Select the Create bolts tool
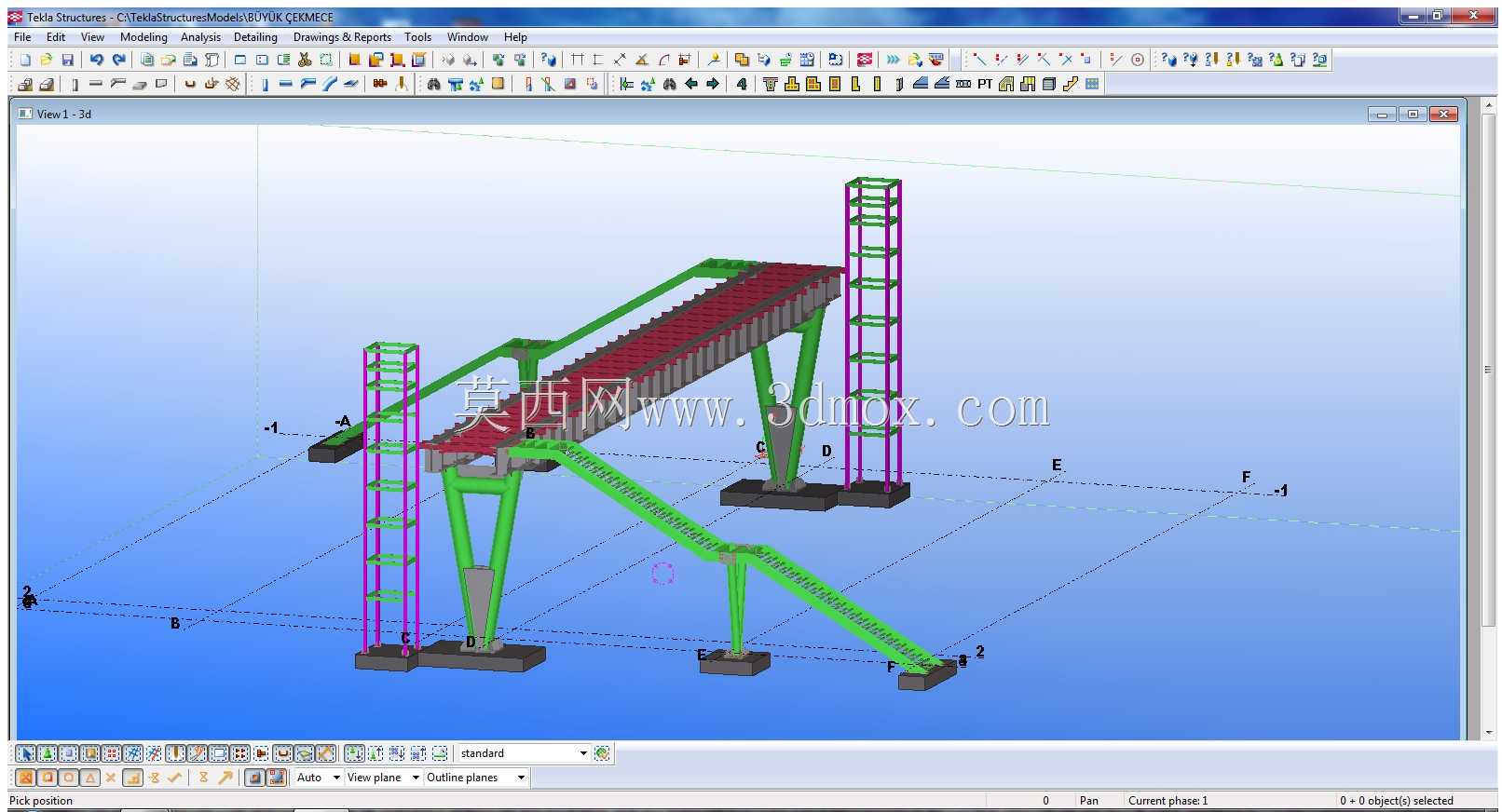This screenshot has height=812, width=1502. [380, 84]
